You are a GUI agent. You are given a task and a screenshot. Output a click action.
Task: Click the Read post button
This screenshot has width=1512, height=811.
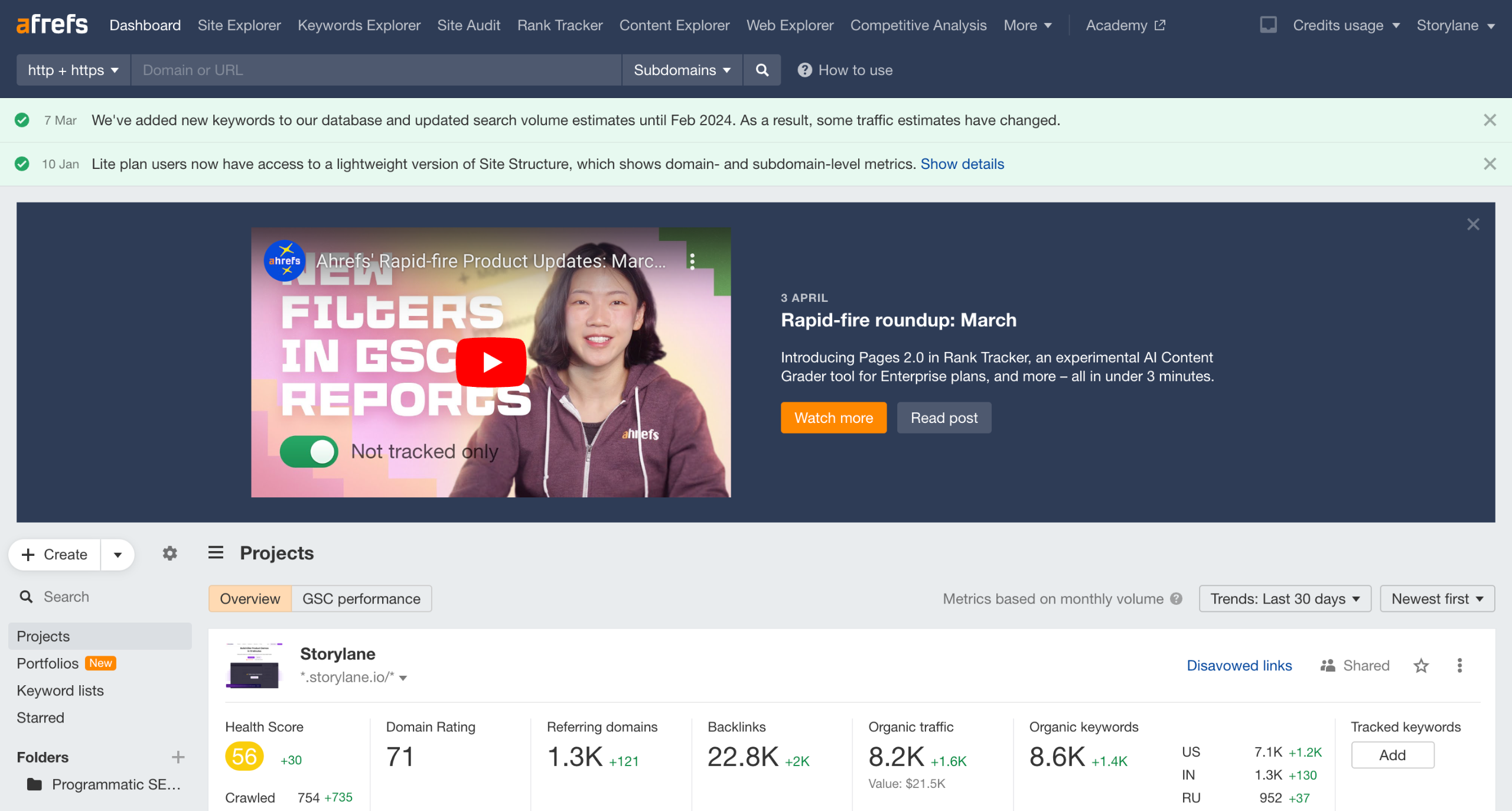944,418
